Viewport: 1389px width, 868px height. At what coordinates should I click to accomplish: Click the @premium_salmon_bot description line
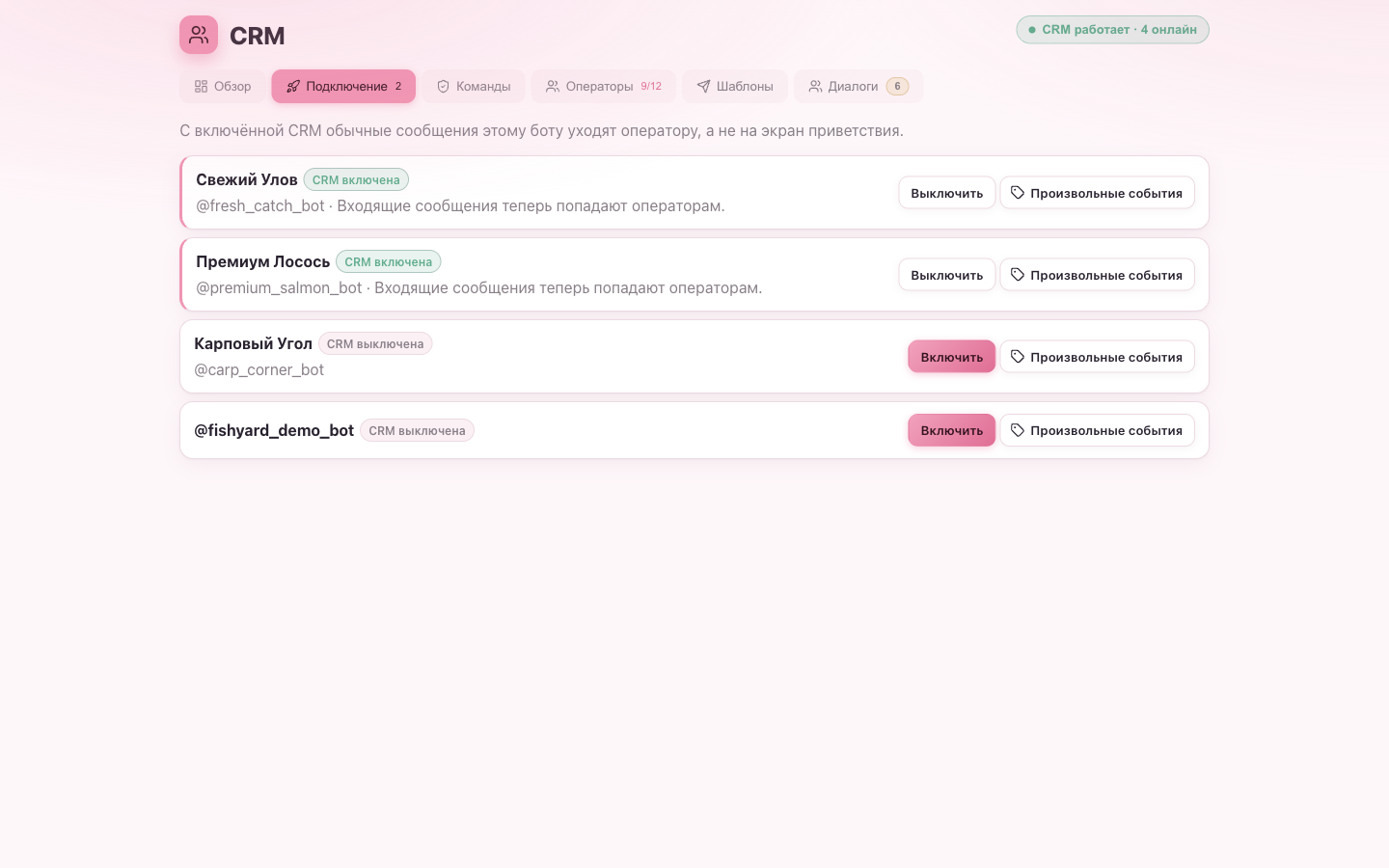point(479,287)
